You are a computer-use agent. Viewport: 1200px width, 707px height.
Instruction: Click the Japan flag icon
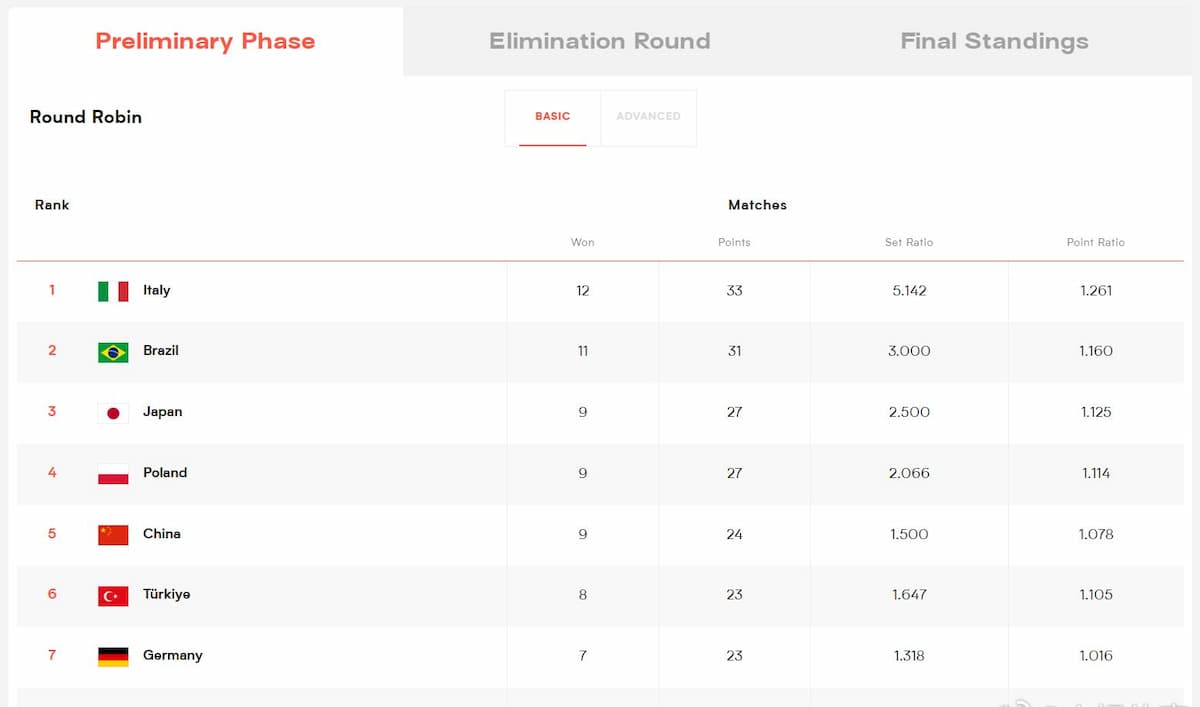coord(113,413)
